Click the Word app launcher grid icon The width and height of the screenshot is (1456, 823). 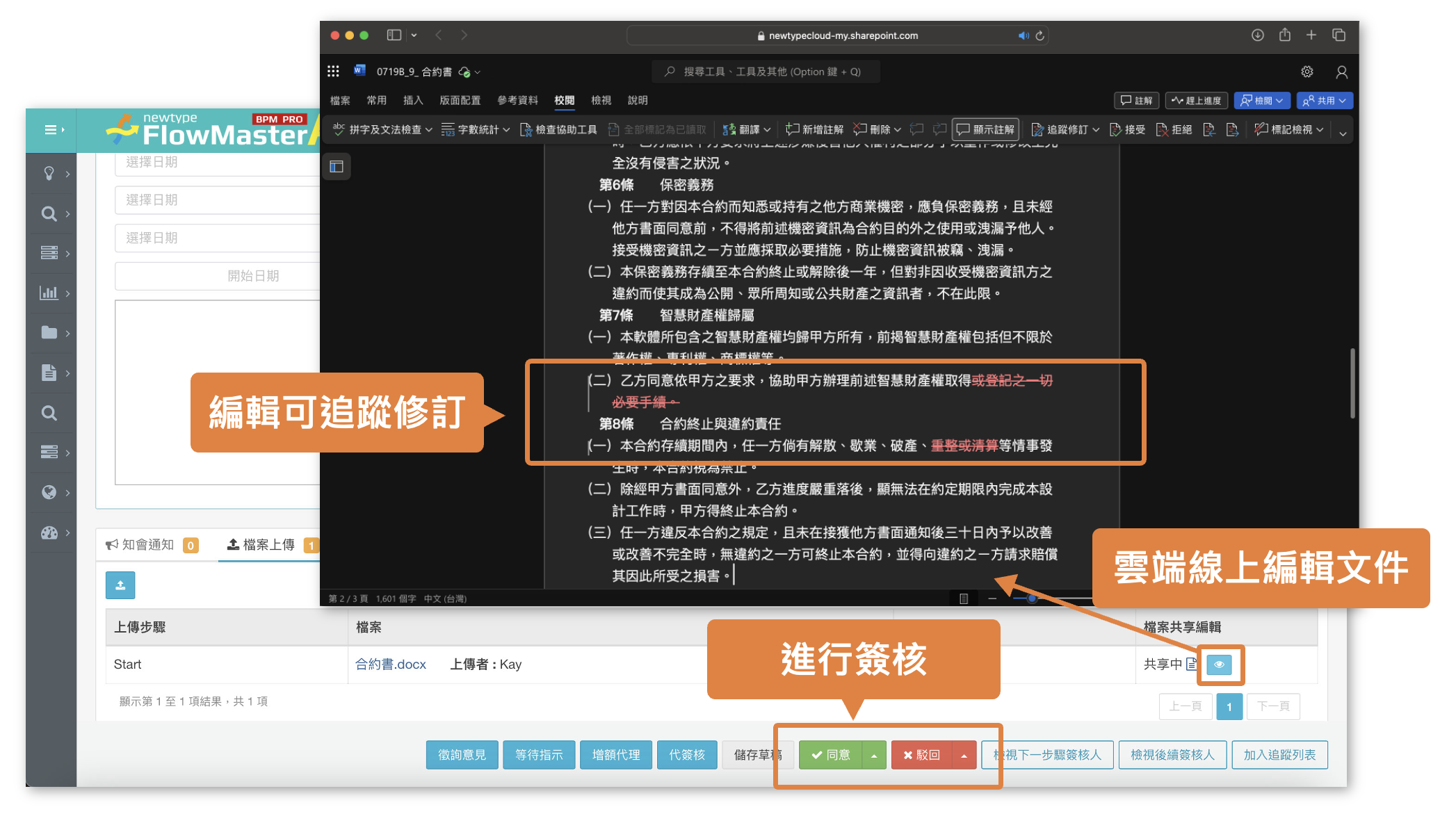coord(333,72)
